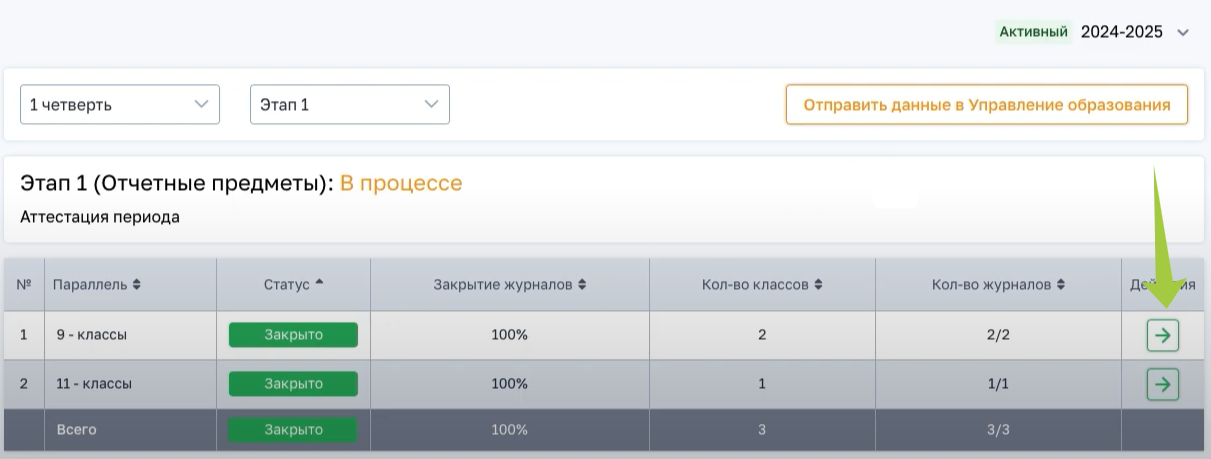The height and width of the screenshot is (459, 1211).
Task: Sort by Кол-во журналов column
Action: click(997, 285)
